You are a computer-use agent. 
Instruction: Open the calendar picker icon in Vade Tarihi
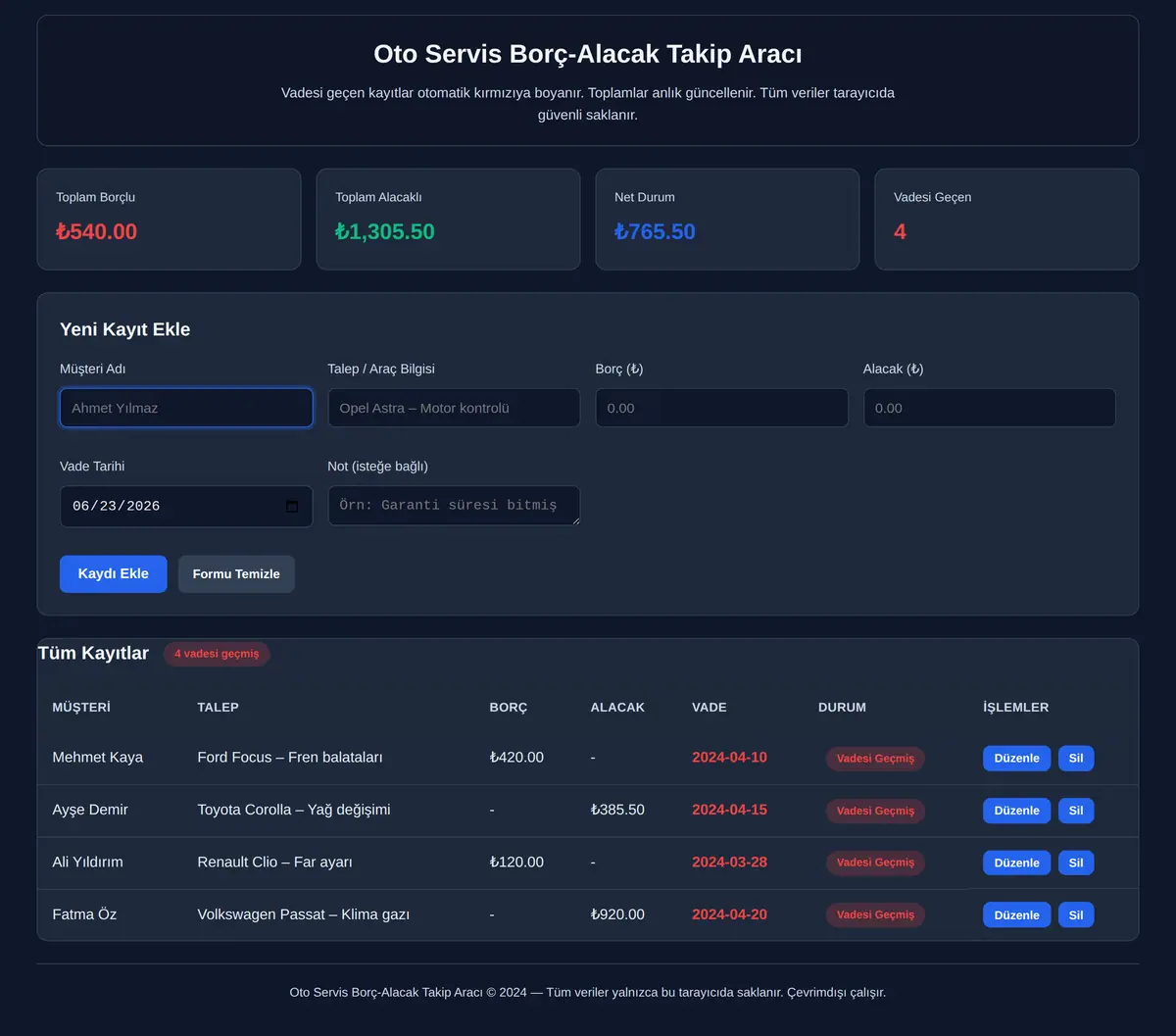(292, 507)
